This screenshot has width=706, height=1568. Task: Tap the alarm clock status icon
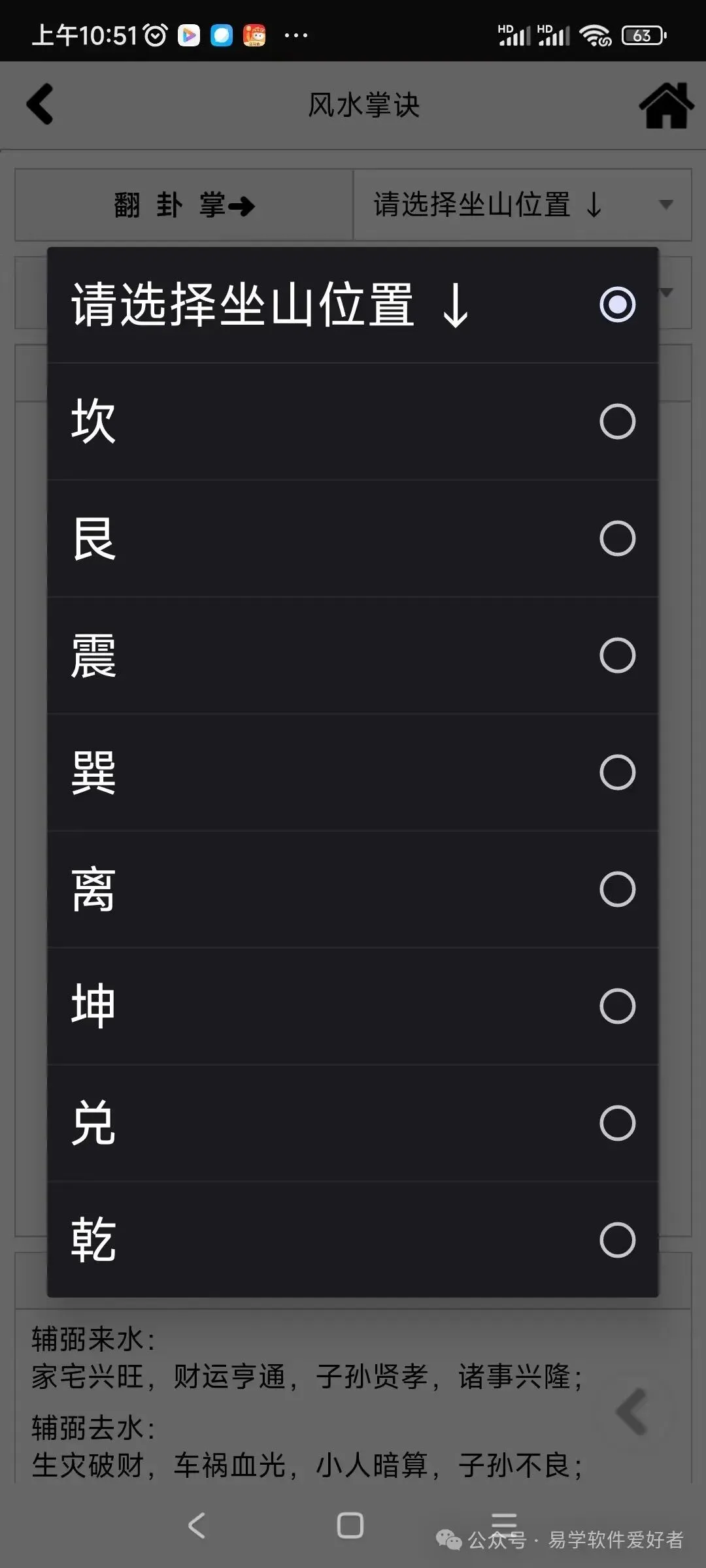pos(156,35)
